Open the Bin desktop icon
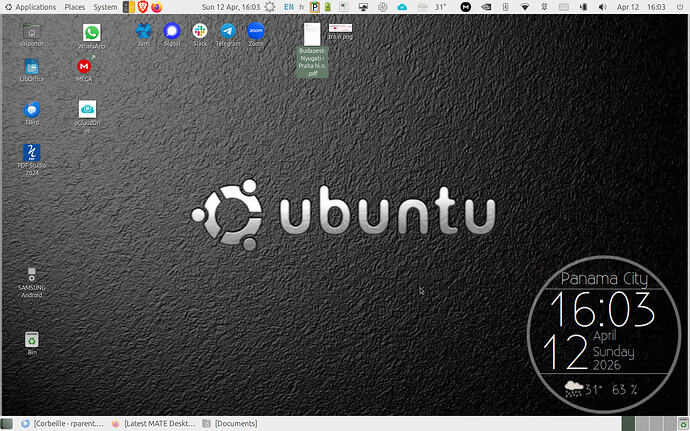Image resolution: width=690 pixels, height=431 pixels. 32,343
